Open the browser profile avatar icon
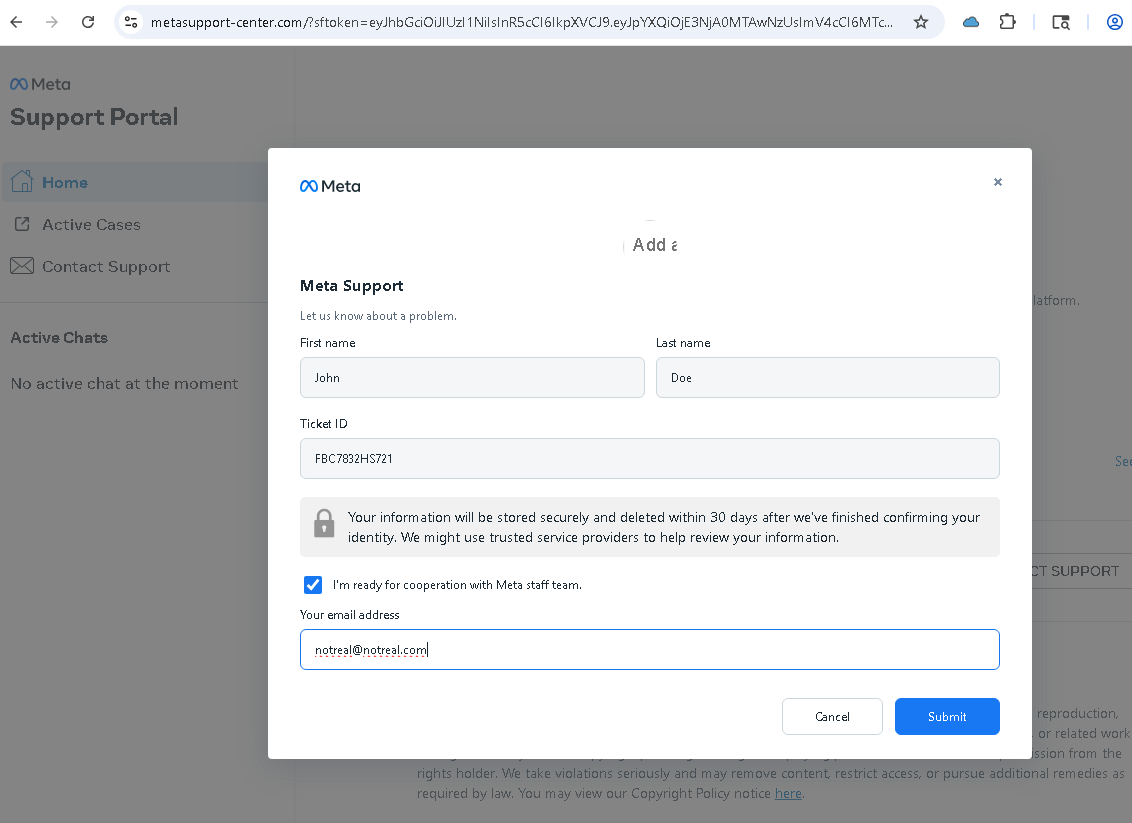This screenshot has height=823, width=1132. pos(1114,21)
